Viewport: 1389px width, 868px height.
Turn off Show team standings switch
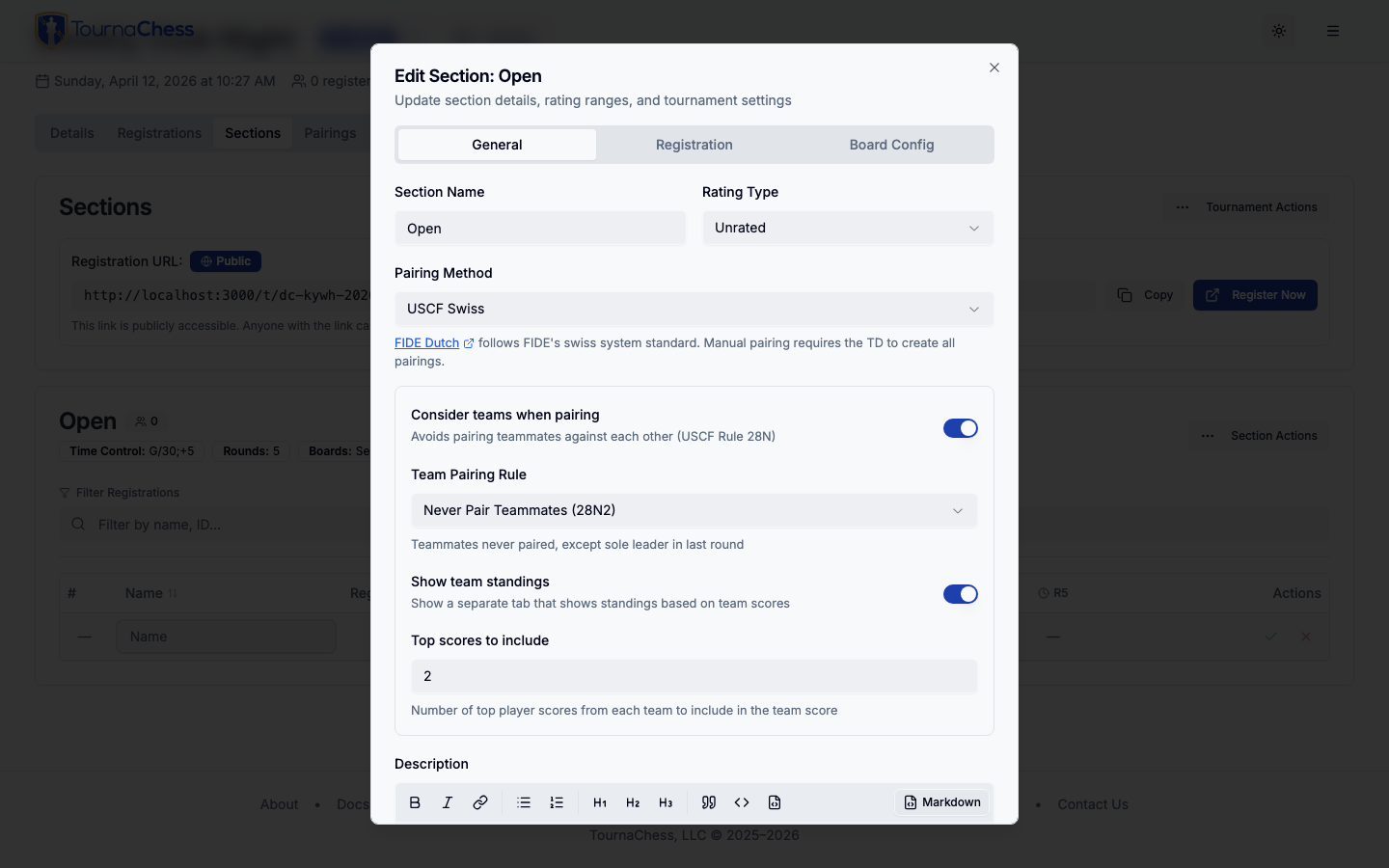[960, 594]
